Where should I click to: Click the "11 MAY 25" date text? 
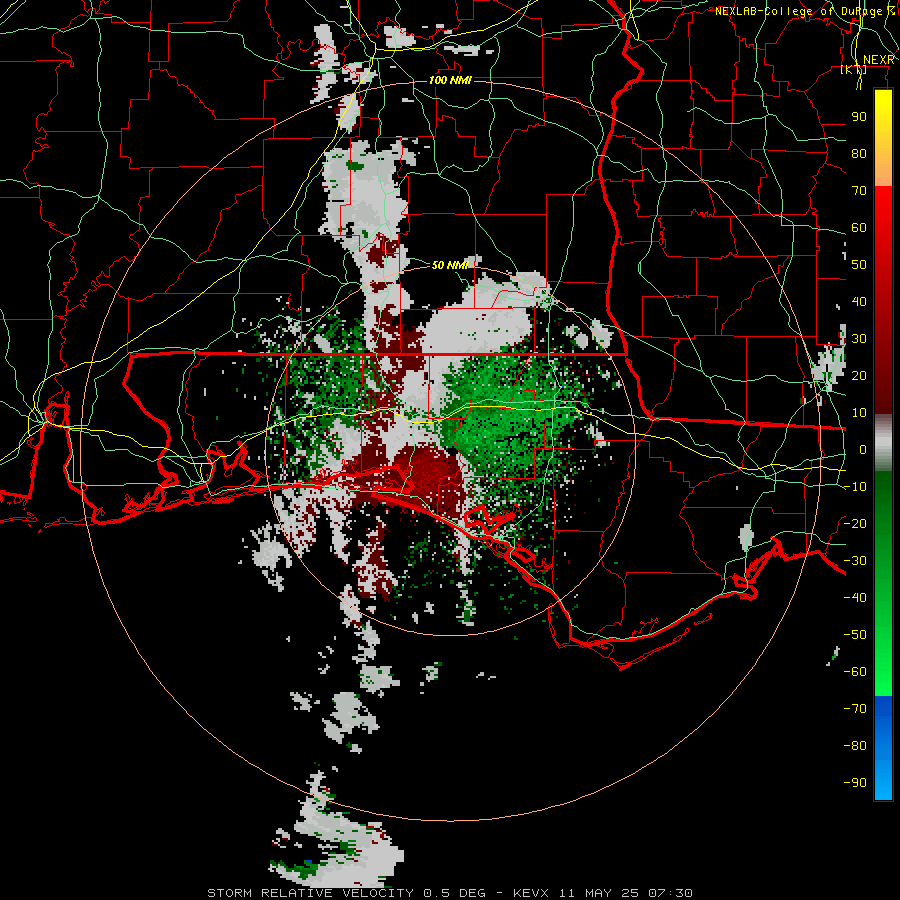tap(599, 893)
